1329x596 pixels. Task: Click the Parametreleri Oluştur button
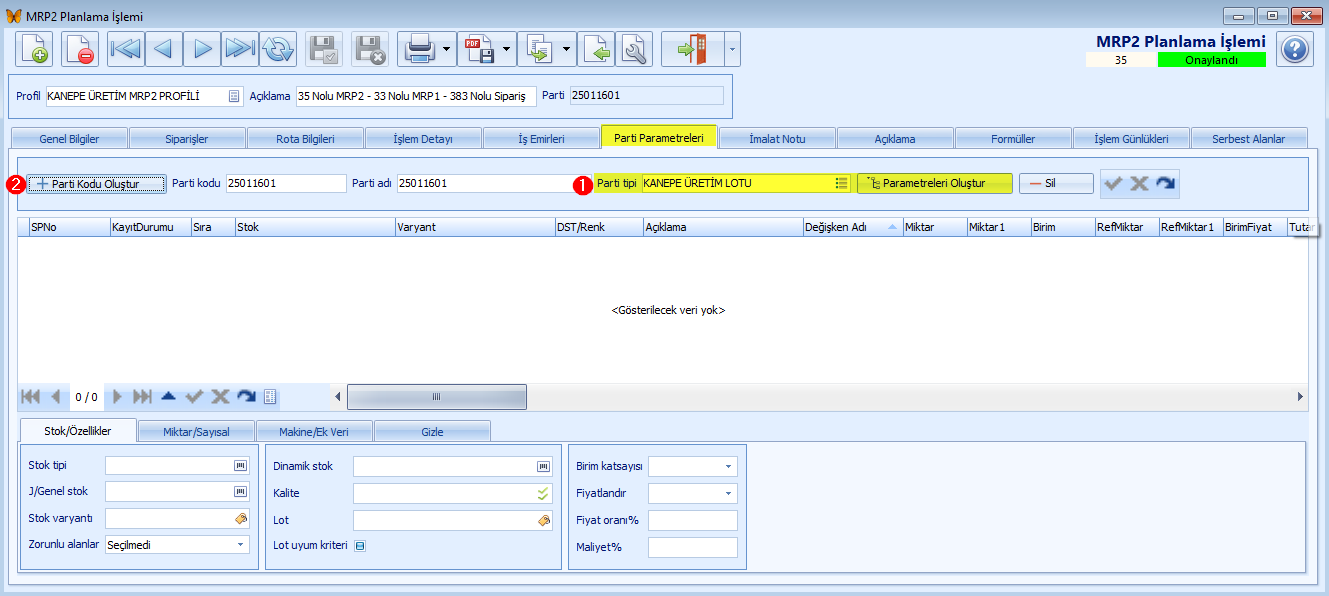point(934,184)
